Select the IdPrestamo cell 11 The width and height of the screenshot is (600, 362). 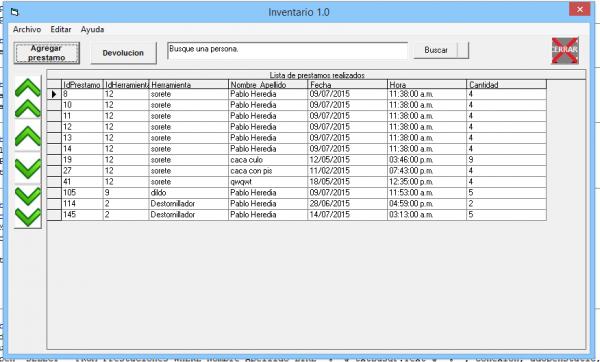[82, 116]
